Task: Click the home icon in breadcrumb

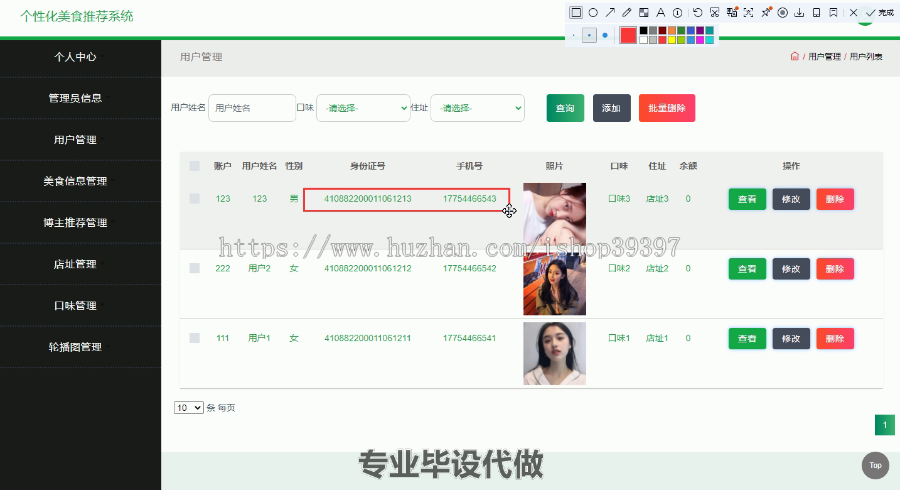Action: point(794,56)
